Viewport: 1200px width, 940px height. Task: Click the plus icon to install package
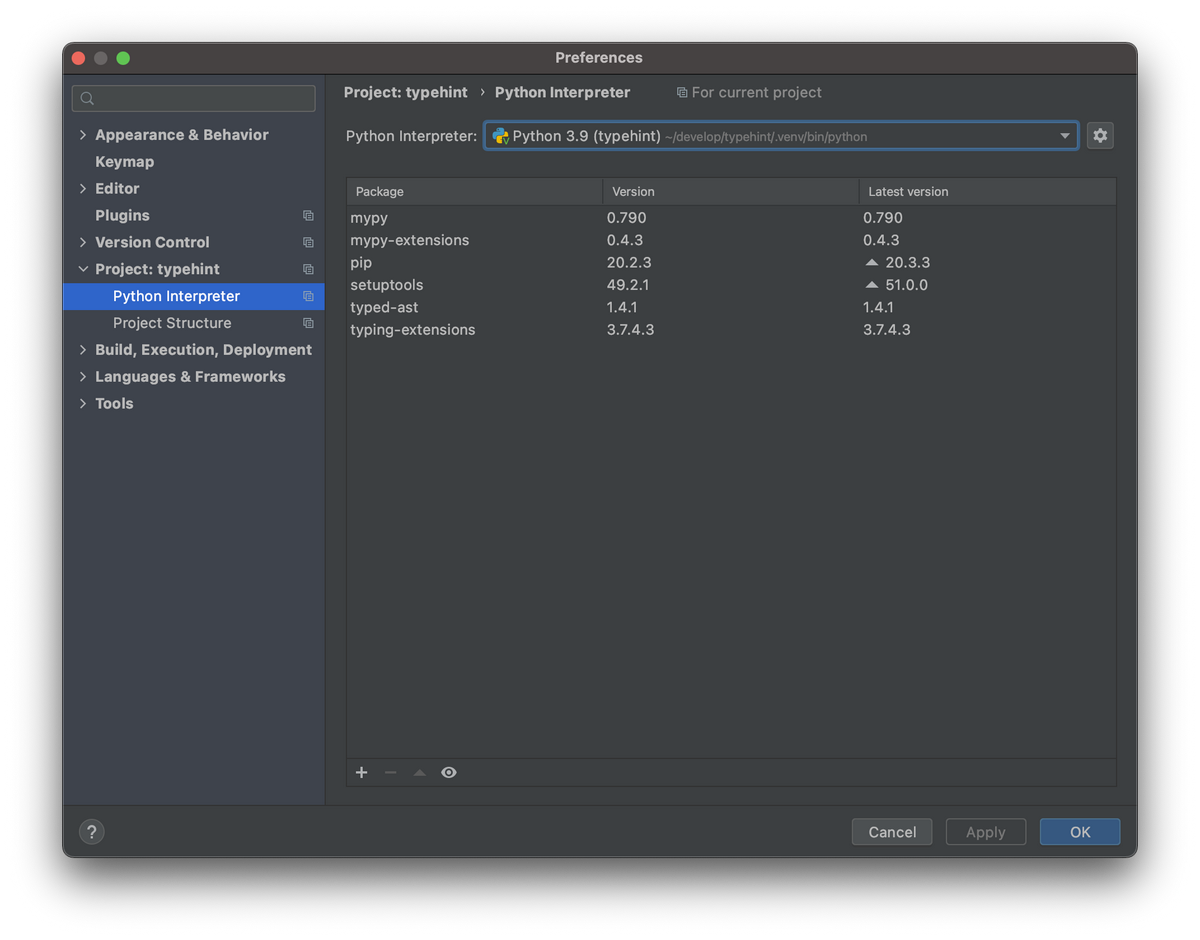click(x=362, y=773)
